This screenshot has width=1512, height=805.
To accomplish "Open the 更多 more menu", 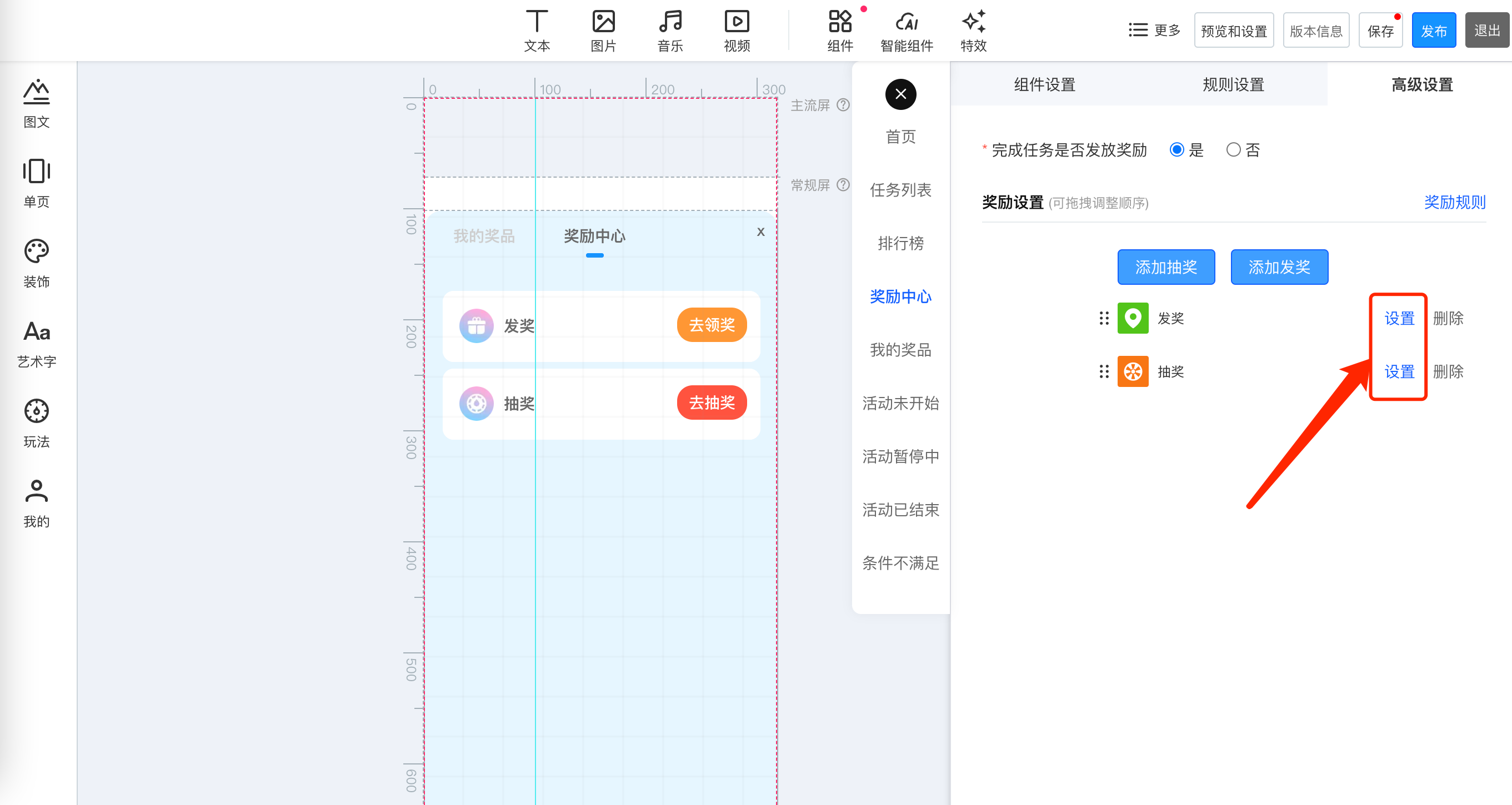I will pyautogui.click(x=1154, y=30).
